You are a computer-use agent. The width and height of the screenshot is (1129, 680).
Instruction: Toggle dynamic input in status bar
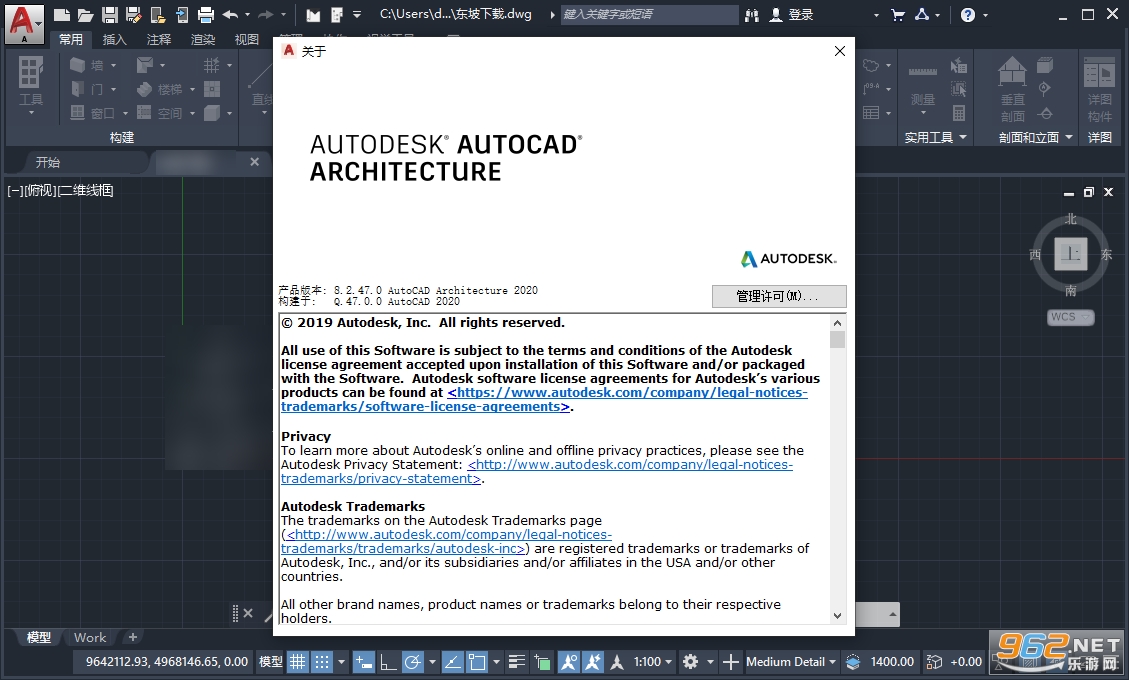364,661
